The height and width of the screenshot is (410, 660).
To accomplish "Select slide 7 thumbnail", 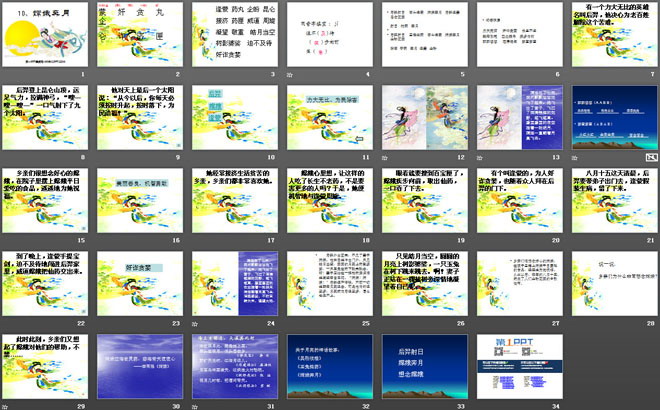I will click(615, 35).
